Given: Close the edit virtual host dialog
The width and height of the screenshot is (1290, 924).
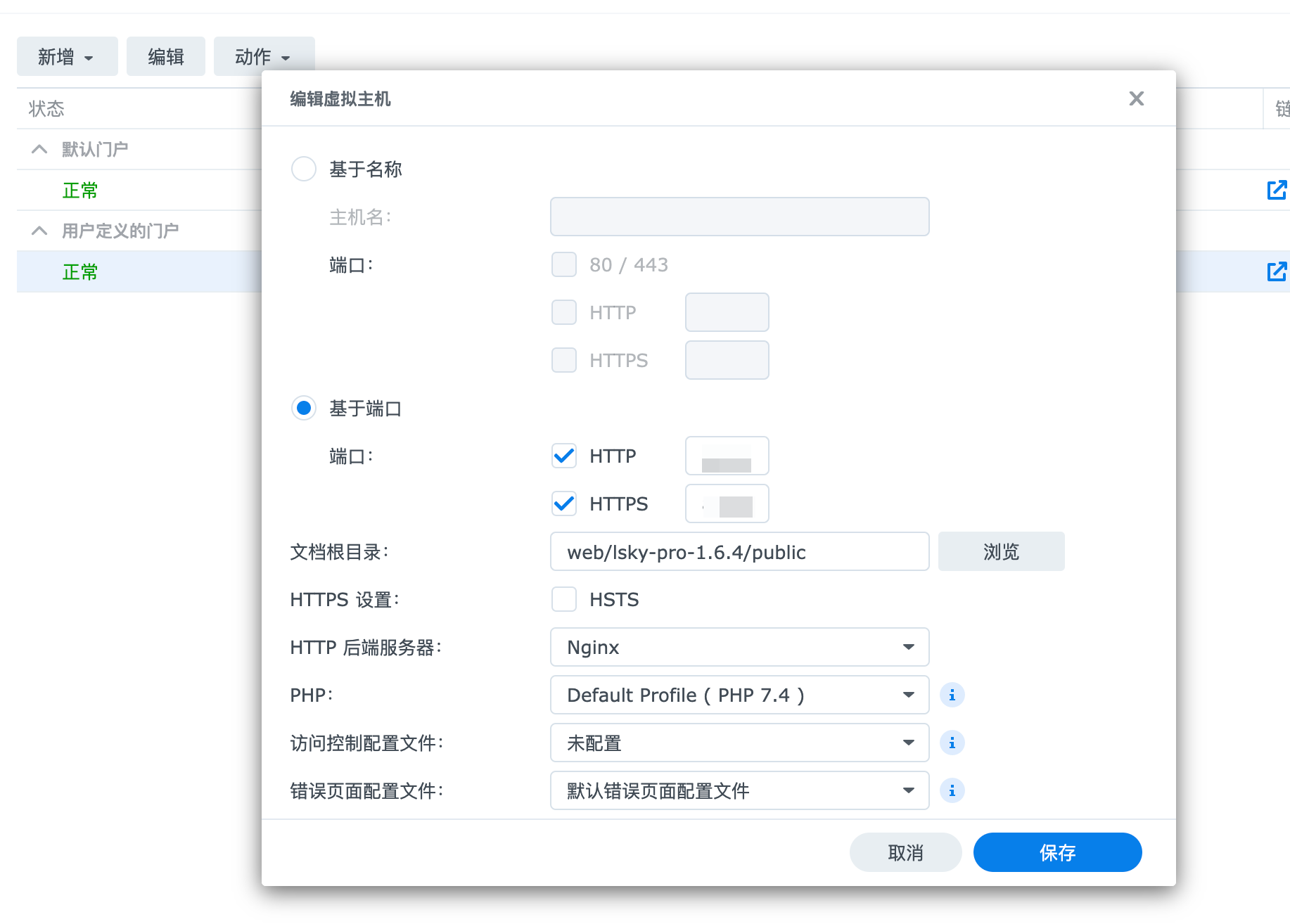Looking at the screenshot, I should (x=1136, y=98).
